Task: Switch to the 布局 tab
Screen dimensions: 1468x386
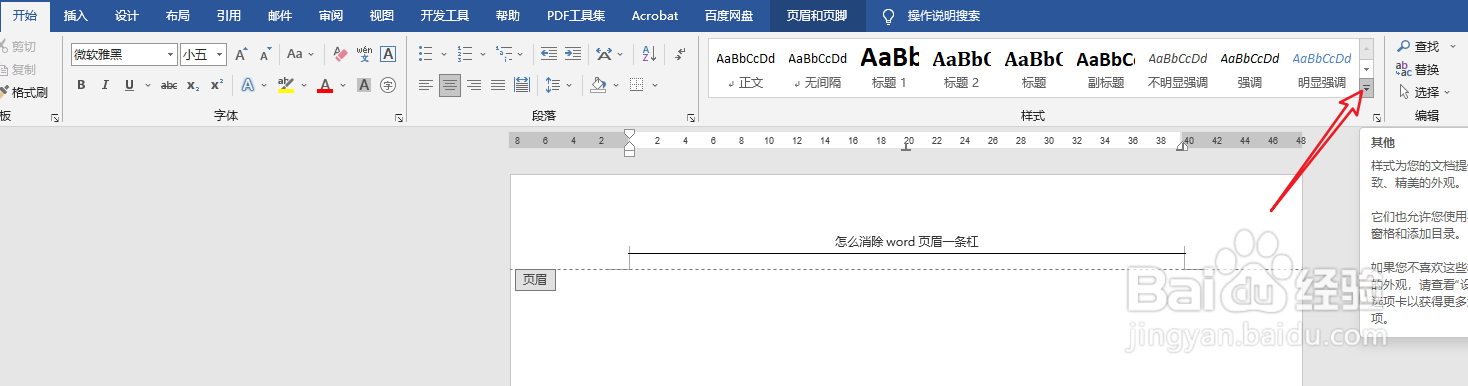Action: pos(178,16)
